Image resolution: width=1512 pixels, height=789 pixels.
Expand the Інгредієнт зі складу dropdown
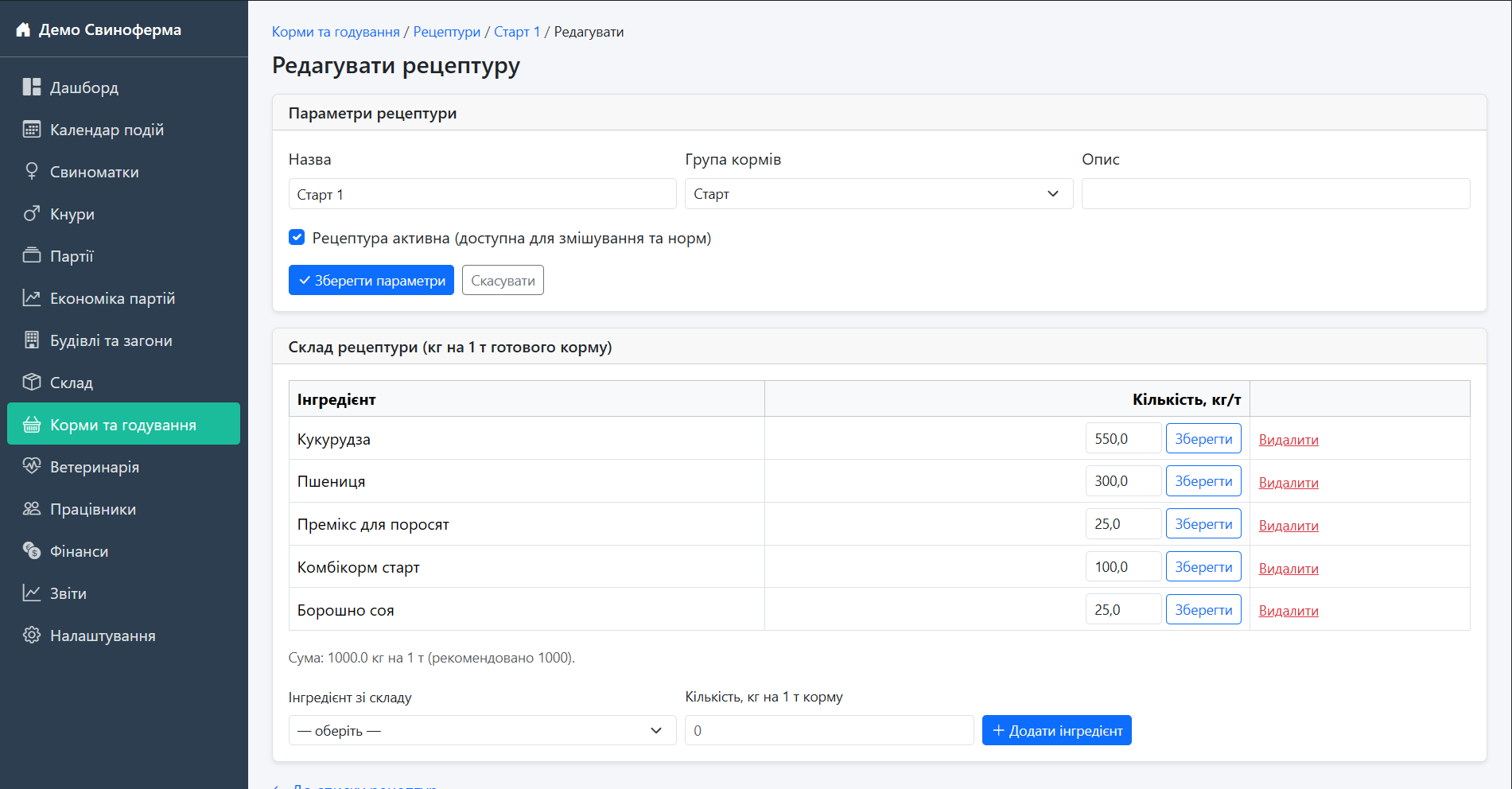tap(482, 730)
